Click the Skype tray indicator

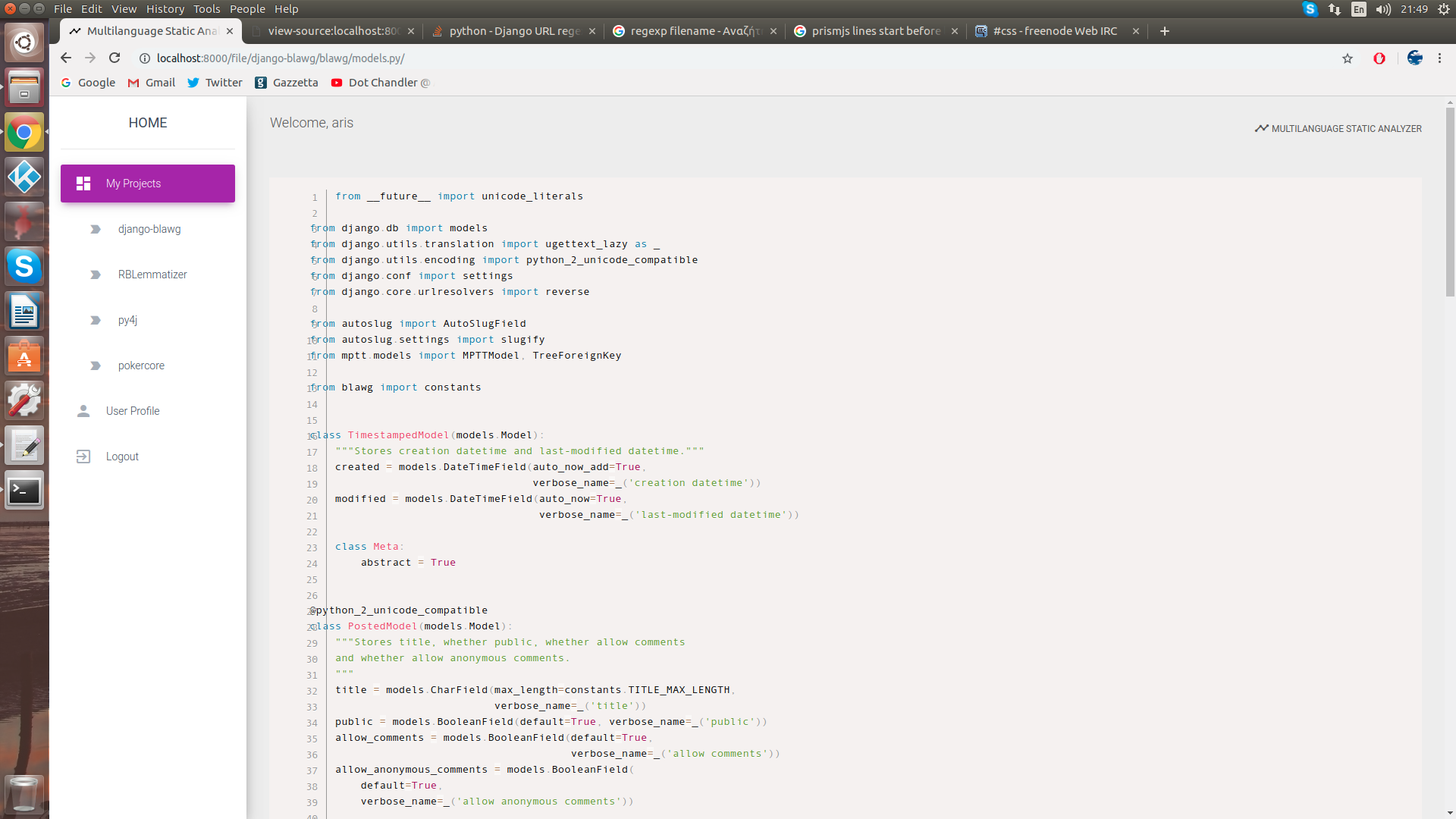(x=1310, y=9)
